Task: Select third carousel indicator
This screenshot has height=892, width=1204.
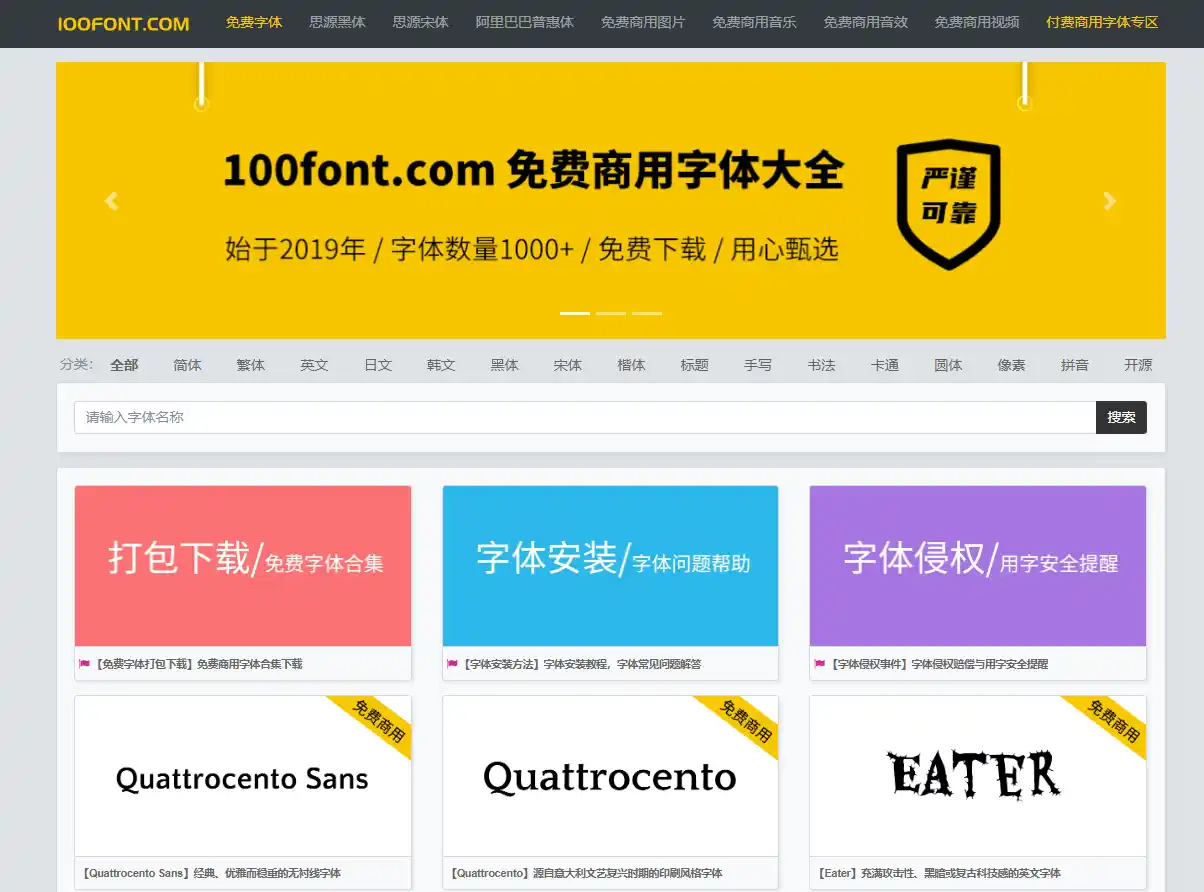Action: pos(647,313)
